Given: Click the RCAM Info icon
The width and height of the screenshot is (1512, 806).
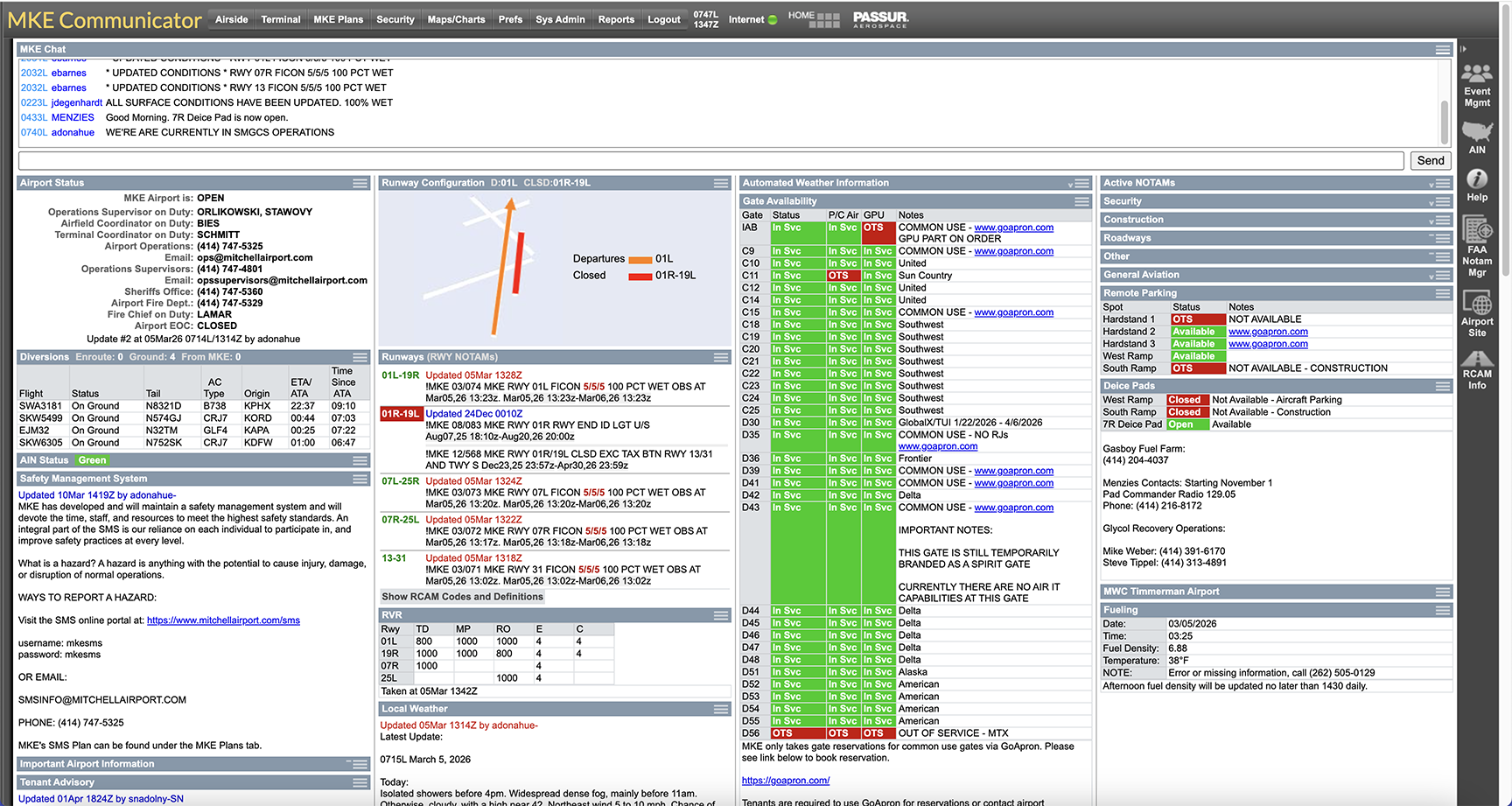Looking at the screenshot, I should [1477, 360].
